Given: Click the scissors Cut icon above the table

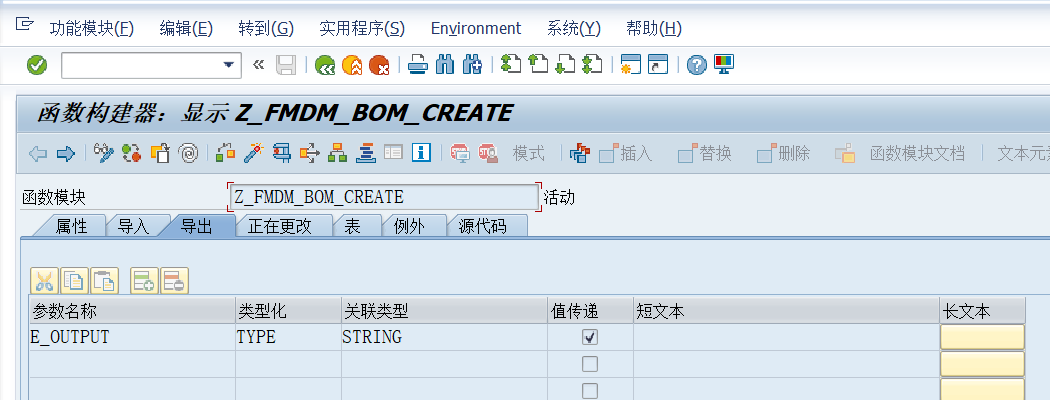Looking at the screenshot, I should 44,280.
